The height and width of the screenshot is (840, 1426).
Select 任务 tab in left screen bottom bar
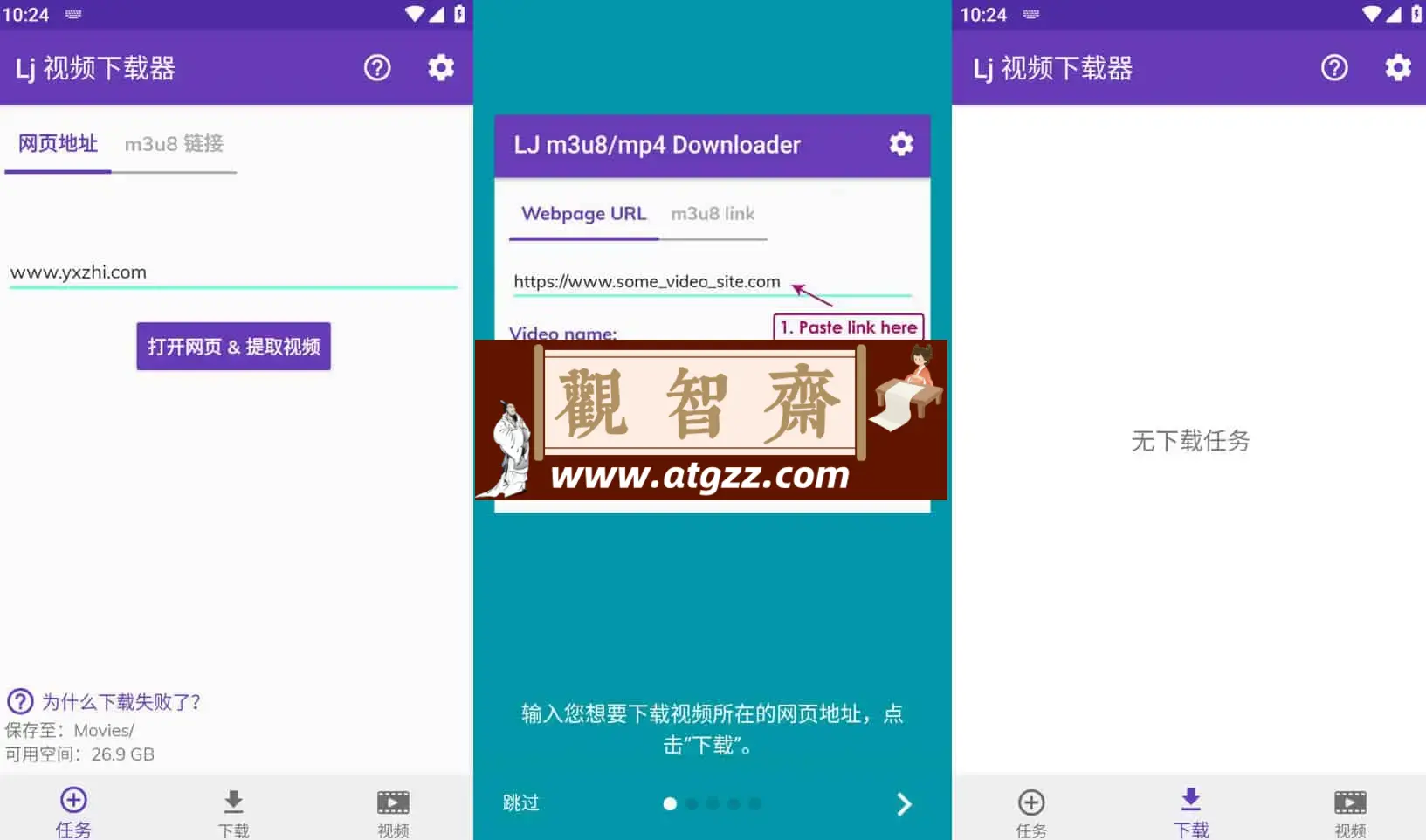point(73,812)
